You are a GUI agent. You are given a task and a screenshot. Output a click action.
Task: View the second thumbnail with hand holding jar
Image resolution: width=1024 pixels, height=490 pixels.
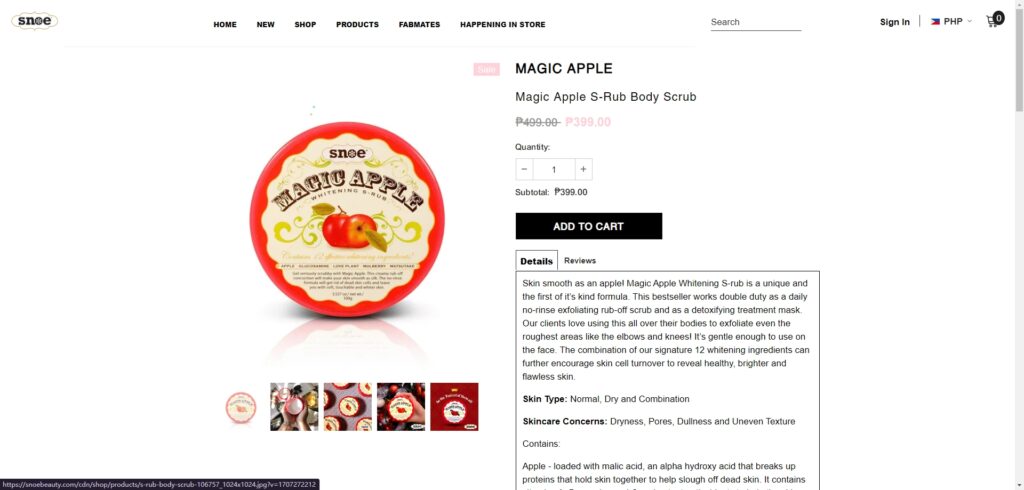[x=295, y=407]
